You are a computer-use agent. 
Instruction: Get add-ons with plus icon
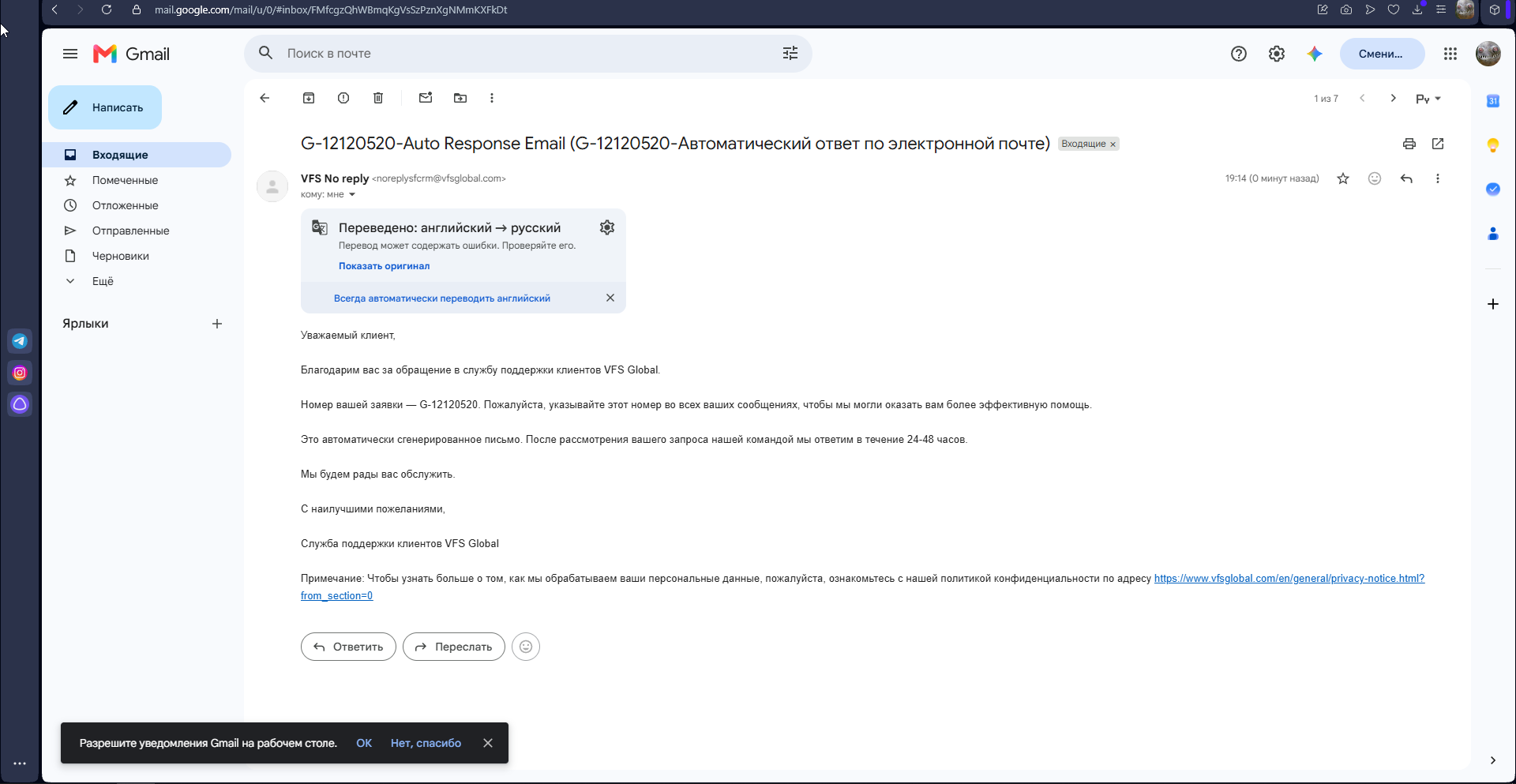1493,304
